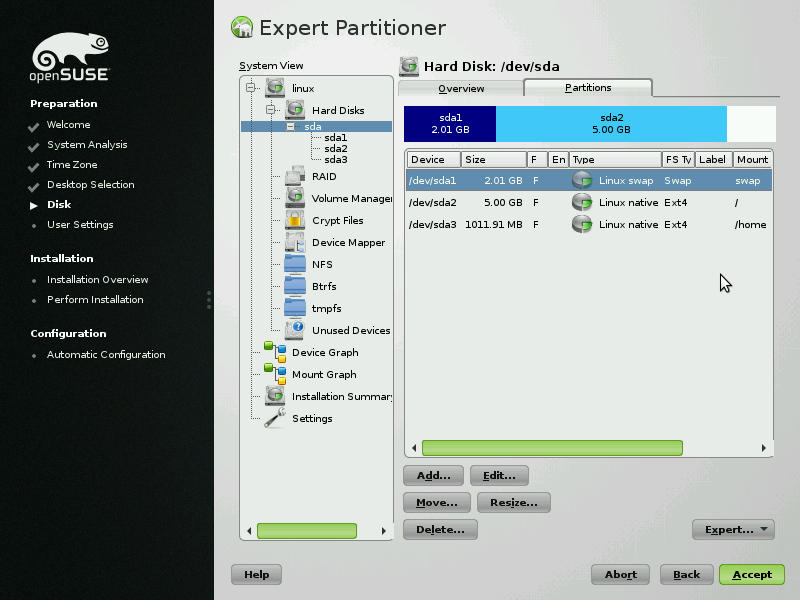Viewport: 800px width, 600px height.
Task: Click the Device Mapper icon
Action: click(x=295, y=243)
